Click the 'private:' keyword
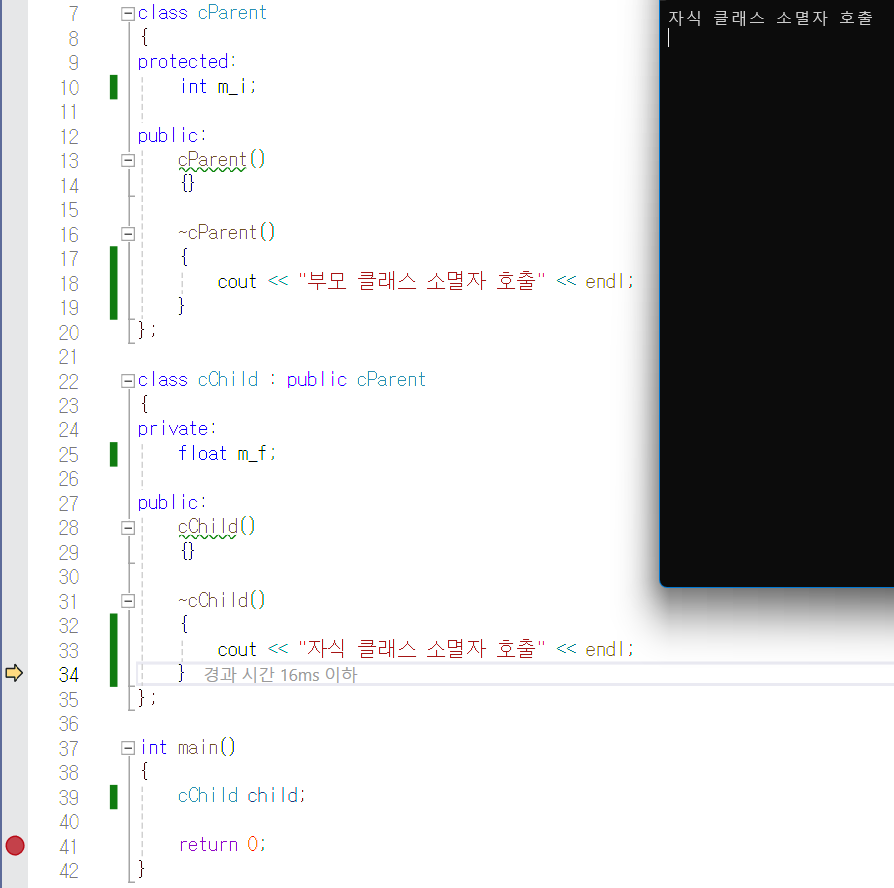Screen dimensions: 894x888 [177, 429]
